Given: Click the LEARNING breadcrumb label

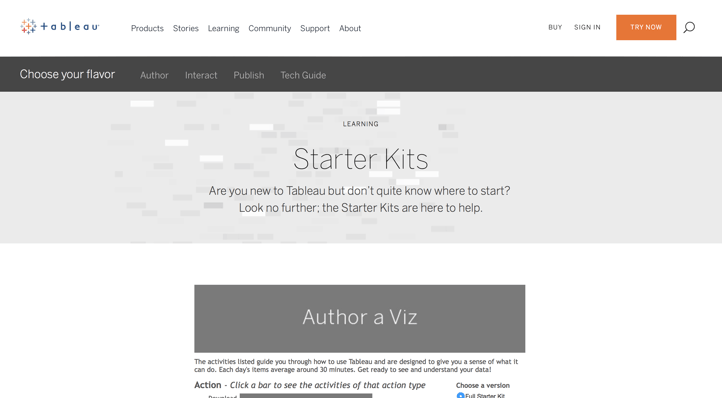Looking at the screenshot, I should 361,124.
